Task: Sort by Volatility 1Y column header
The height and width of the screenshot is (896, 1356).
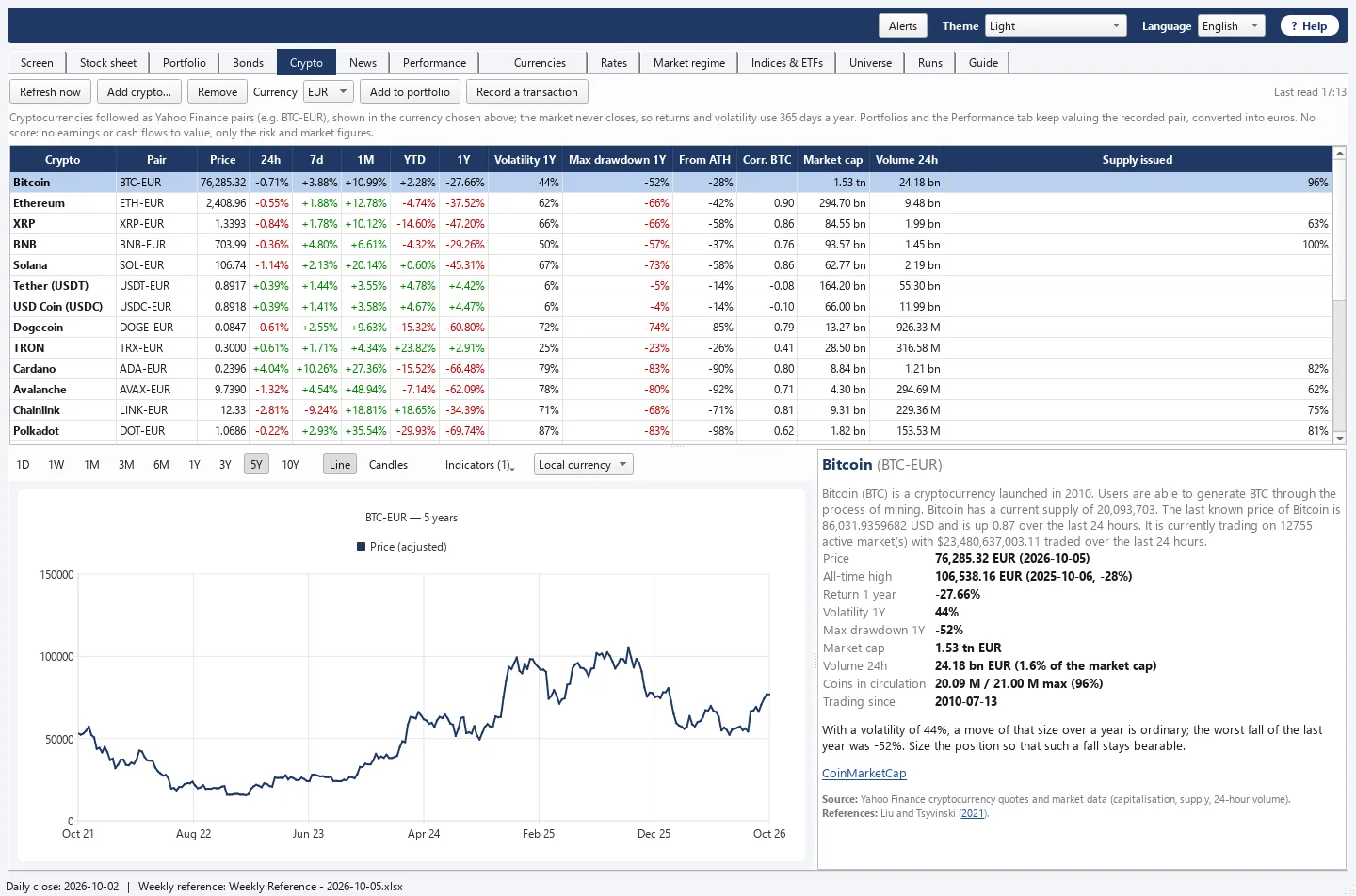Action: point(525,159)
